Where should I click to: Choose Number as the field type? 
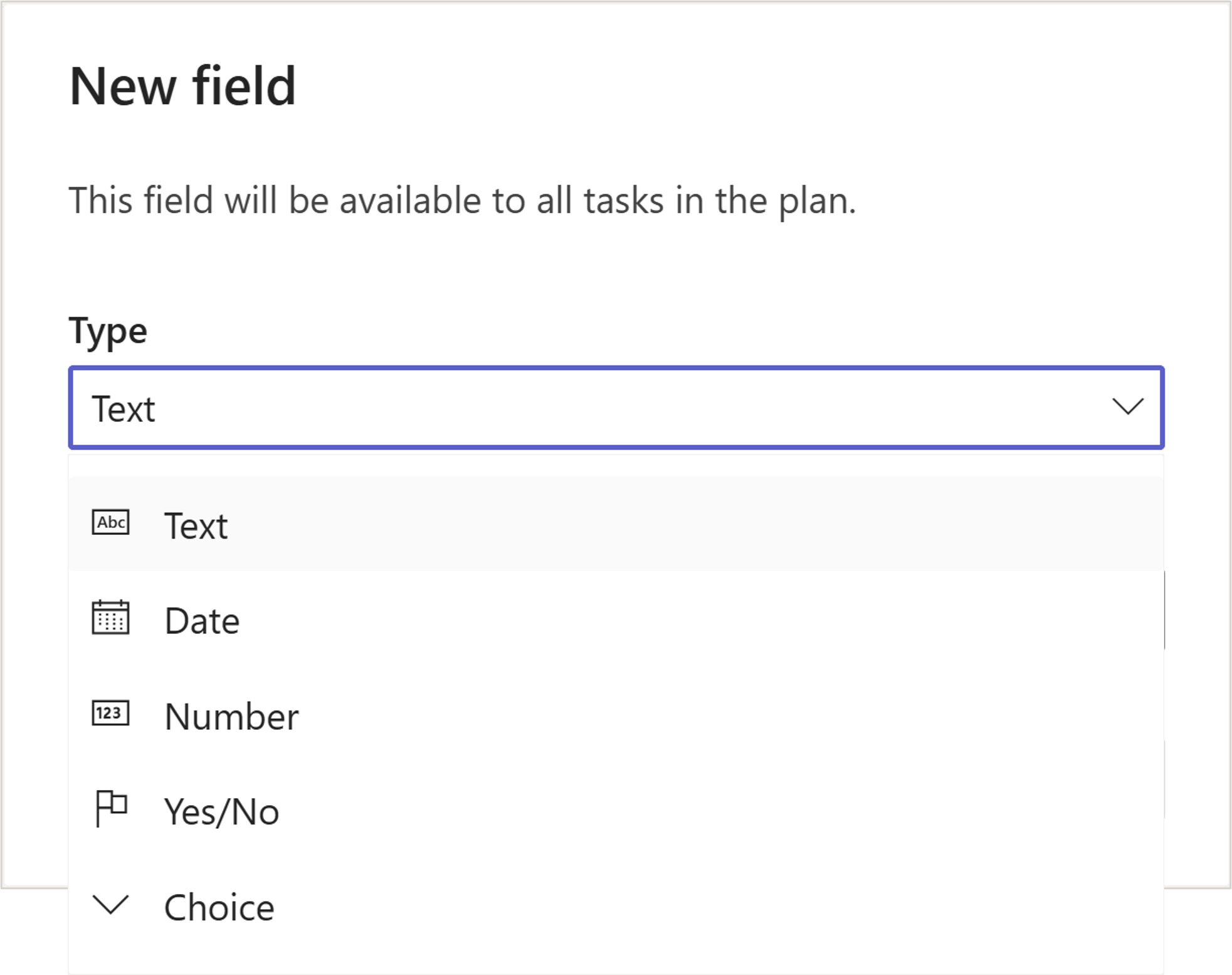coord(231,715)
